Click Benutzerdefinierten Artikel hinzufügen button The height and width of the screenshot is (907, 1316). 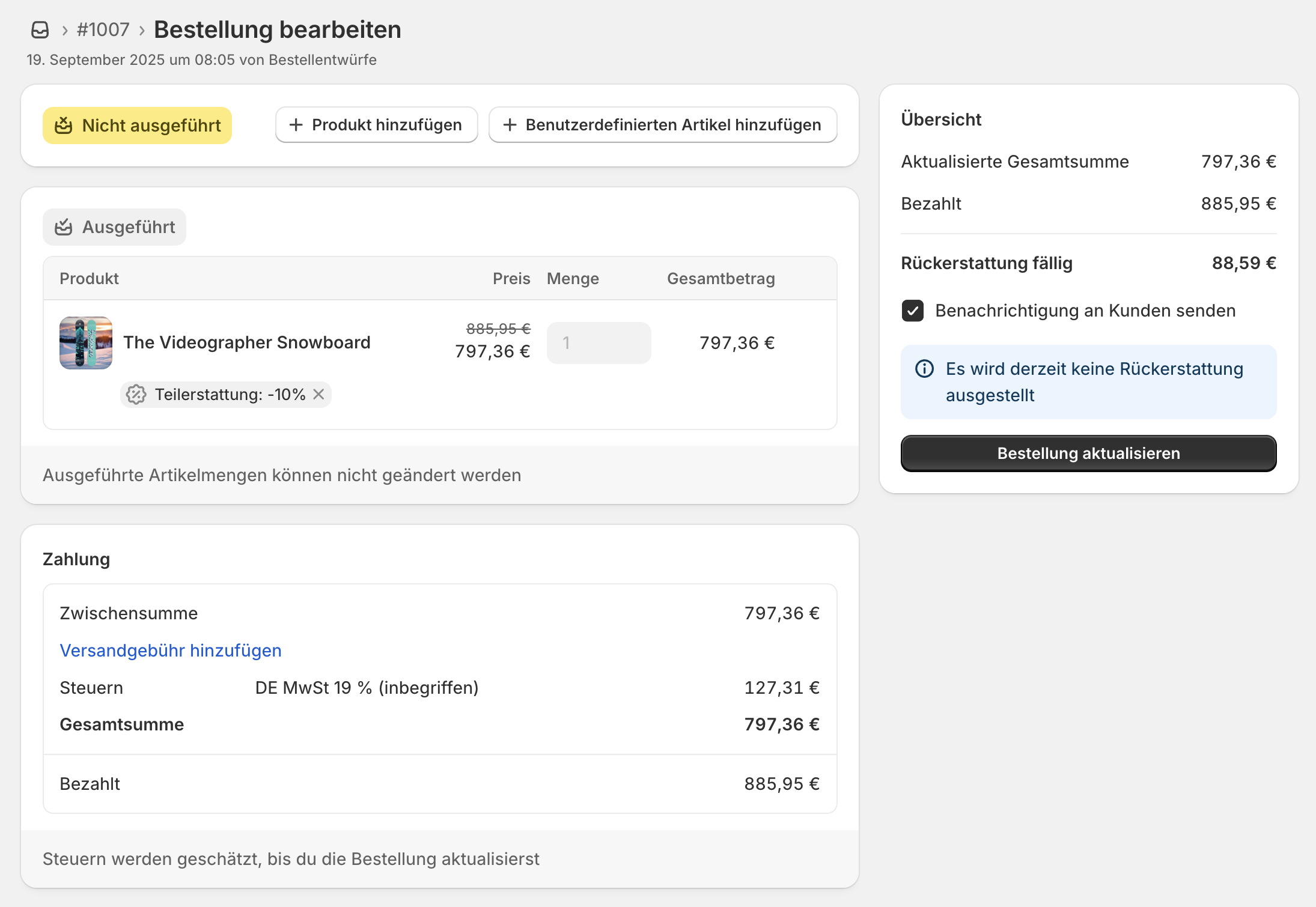pyautogui.click(x=662, y=125)
